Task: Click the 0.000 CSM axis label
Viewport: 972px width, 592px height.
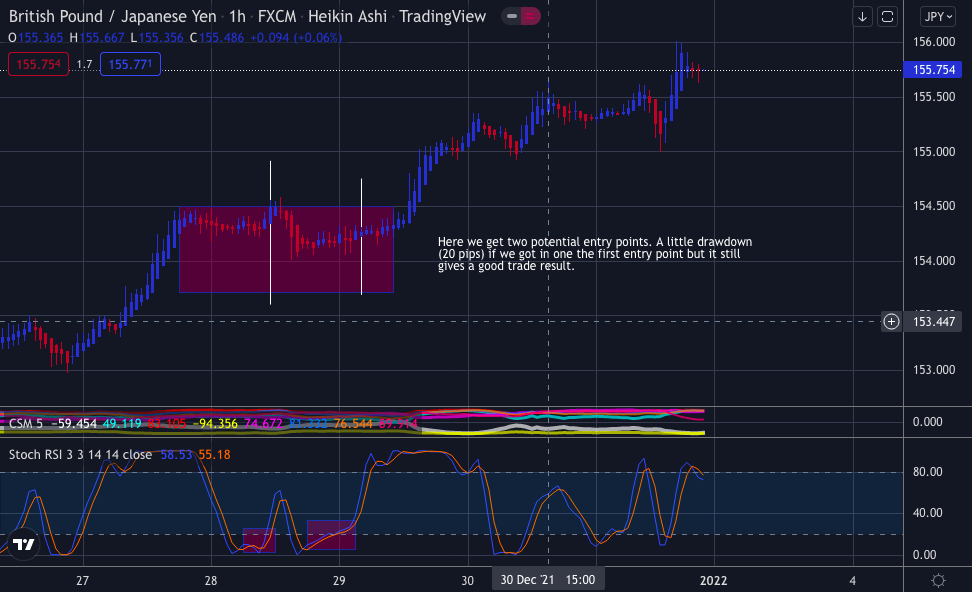Action: pyautogui.click(x=927, y=422)
